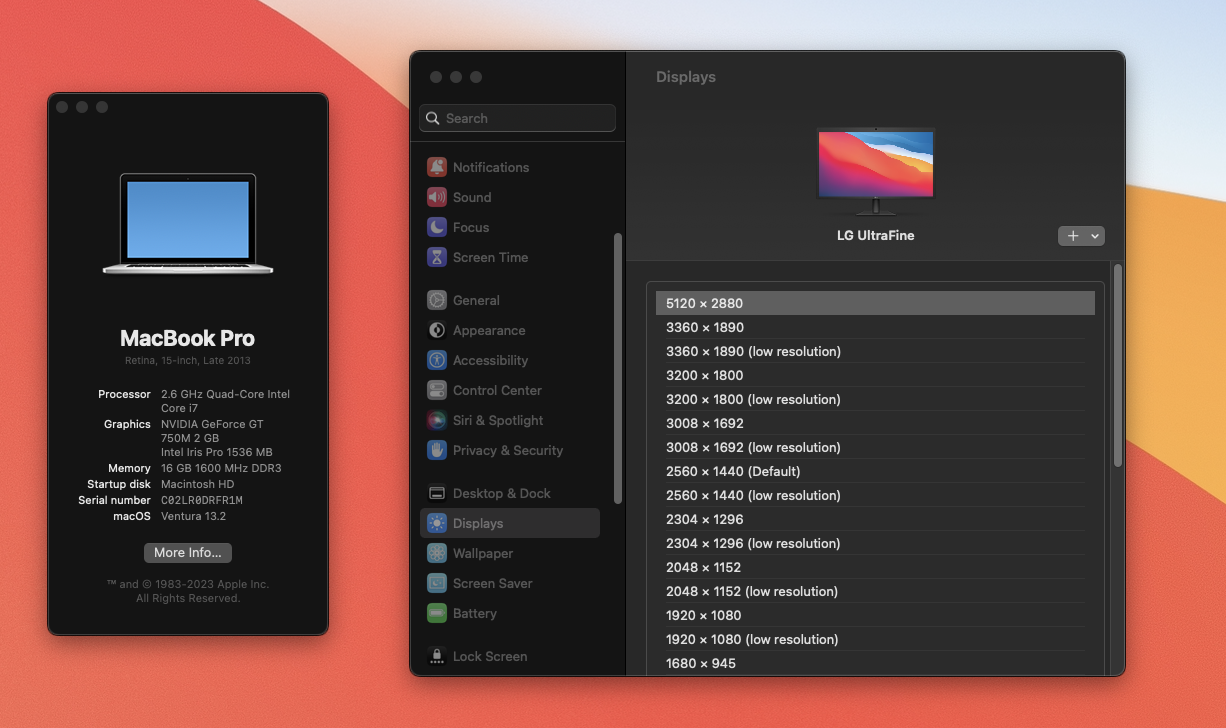Click the serial number C02LR0DRFR1M
The image size is (1226, 728).
tap(202, 500)
